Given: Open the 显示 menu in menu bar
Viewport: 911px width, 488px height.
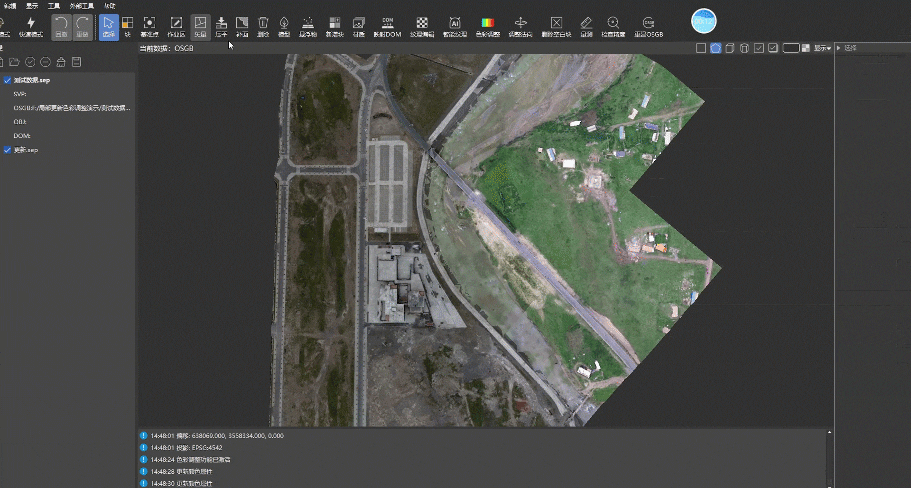Looking at the screenshot, I should 31,5.
